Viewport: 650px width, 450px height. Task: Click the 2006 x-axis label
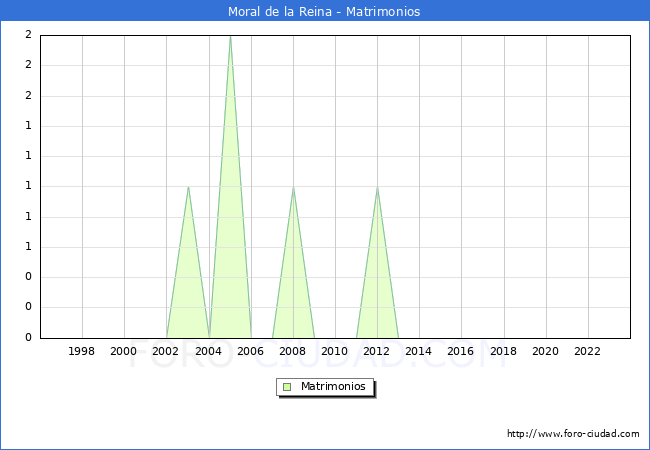pos(250,351)
